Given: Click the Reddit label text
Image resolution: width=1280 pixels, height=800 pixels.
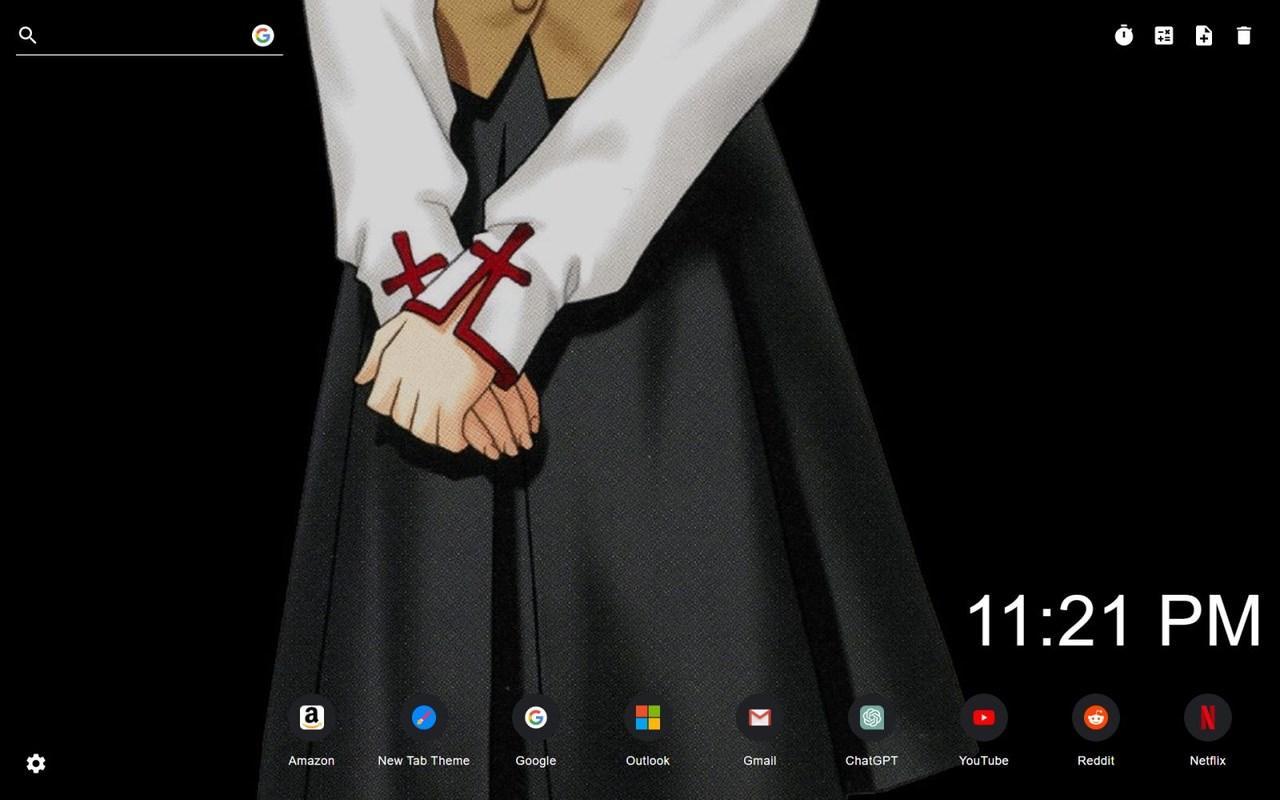Looking at the screenshot, I should click(1096, 761).
